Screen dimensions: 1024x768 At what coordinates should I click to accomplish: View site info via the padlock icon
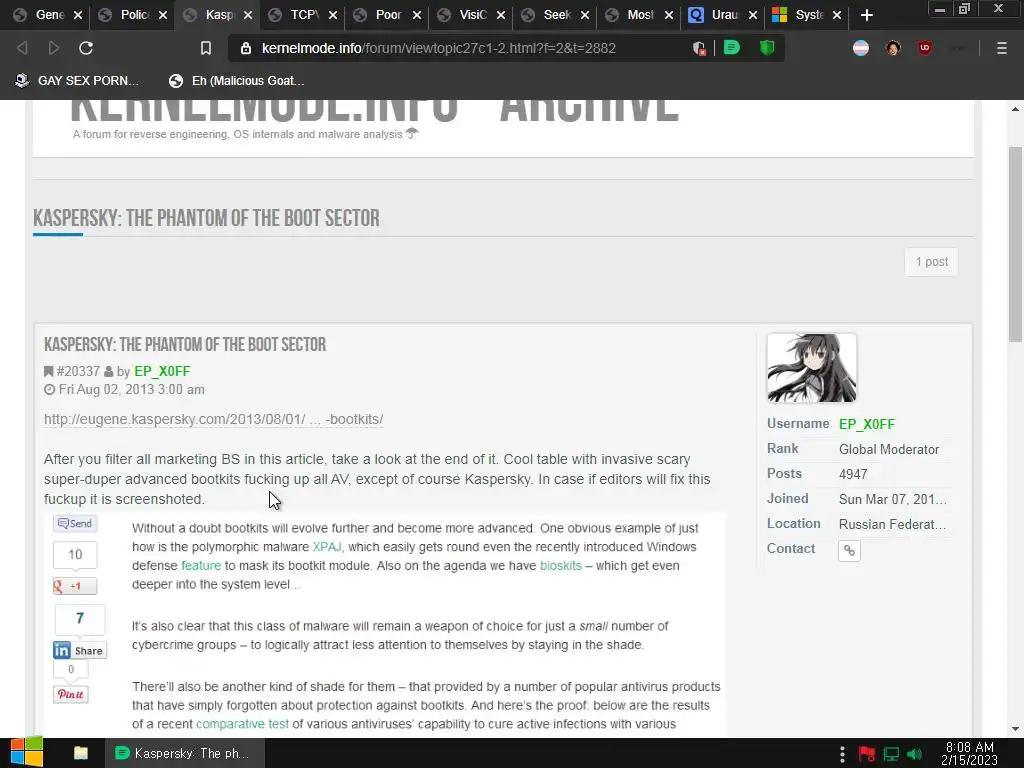pyautogui.click(x=246, y=48)
